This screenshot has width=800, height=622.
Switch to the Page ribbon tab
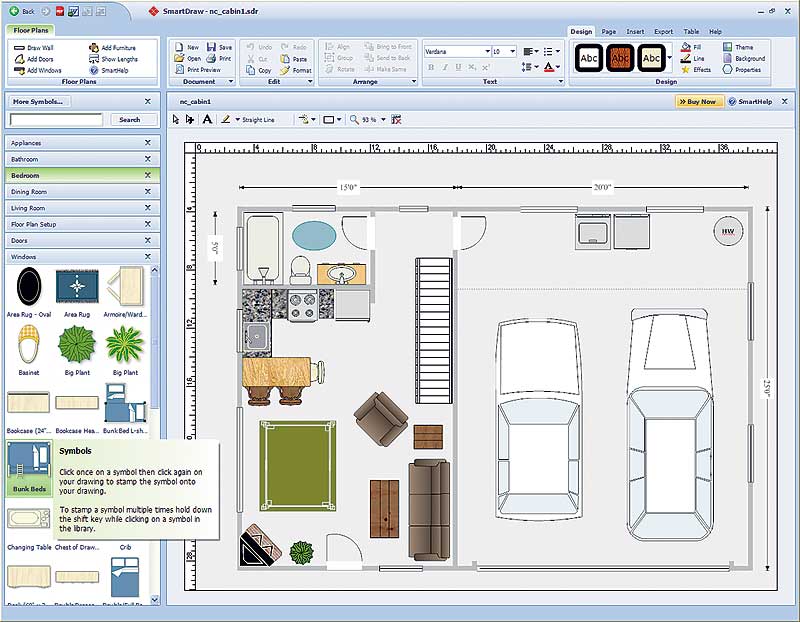pos(609,32)
